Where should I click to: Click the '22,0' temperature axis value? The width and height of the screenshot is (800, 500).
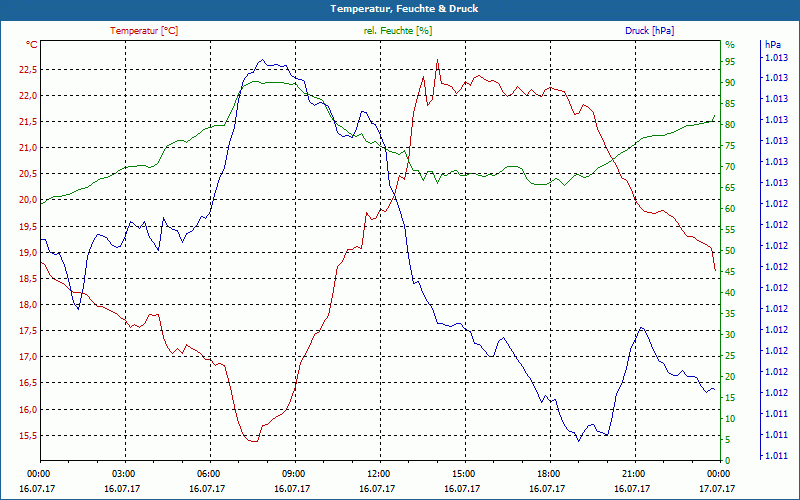coord(28,96)
